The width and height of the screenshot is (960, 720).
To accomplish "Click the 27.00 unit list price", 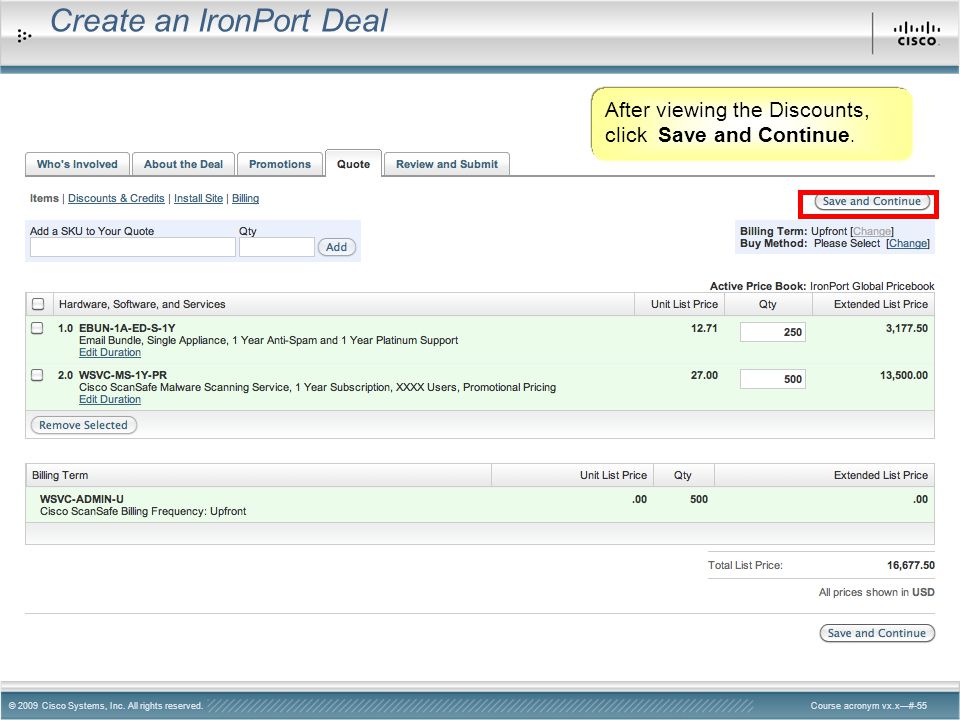I will pos(704,375).
